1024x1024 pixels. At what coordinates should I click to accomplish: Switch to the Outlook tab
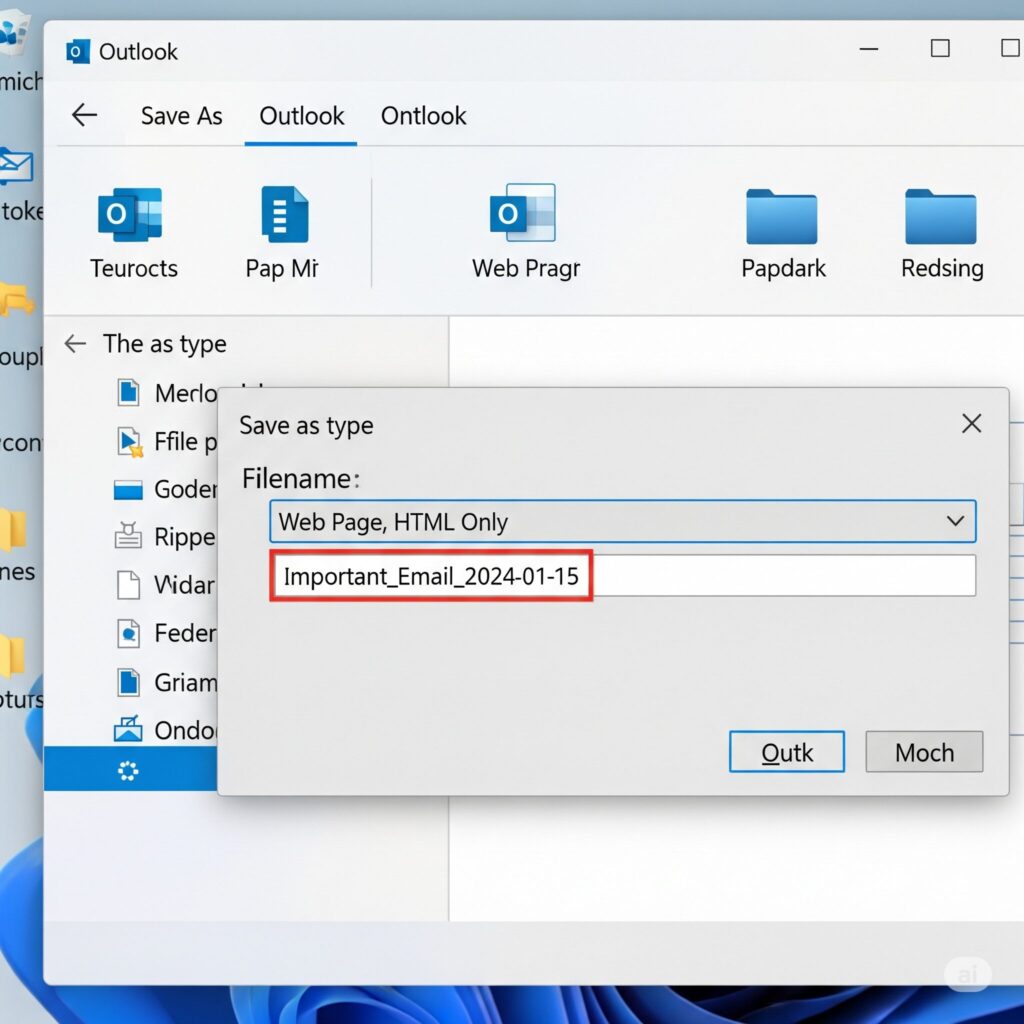point(300,116)
